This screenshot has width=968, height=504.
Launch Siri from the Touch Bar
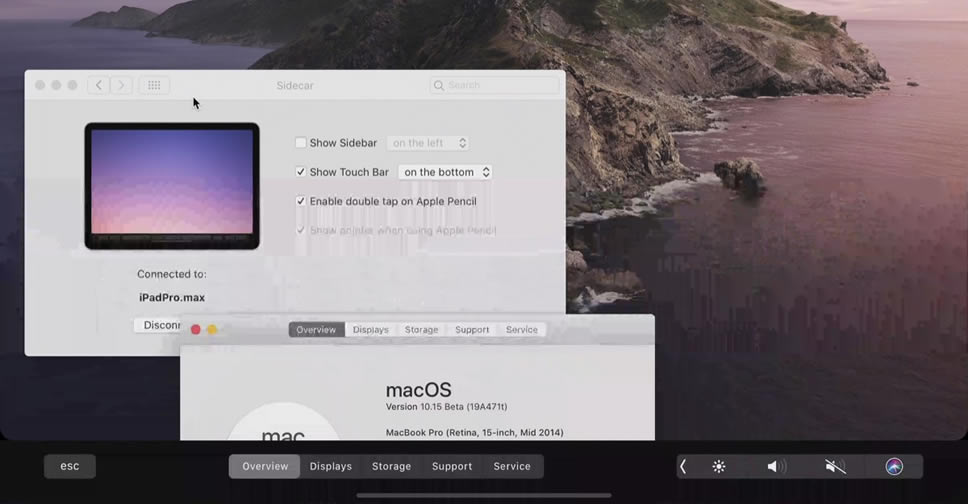(894, 466)
